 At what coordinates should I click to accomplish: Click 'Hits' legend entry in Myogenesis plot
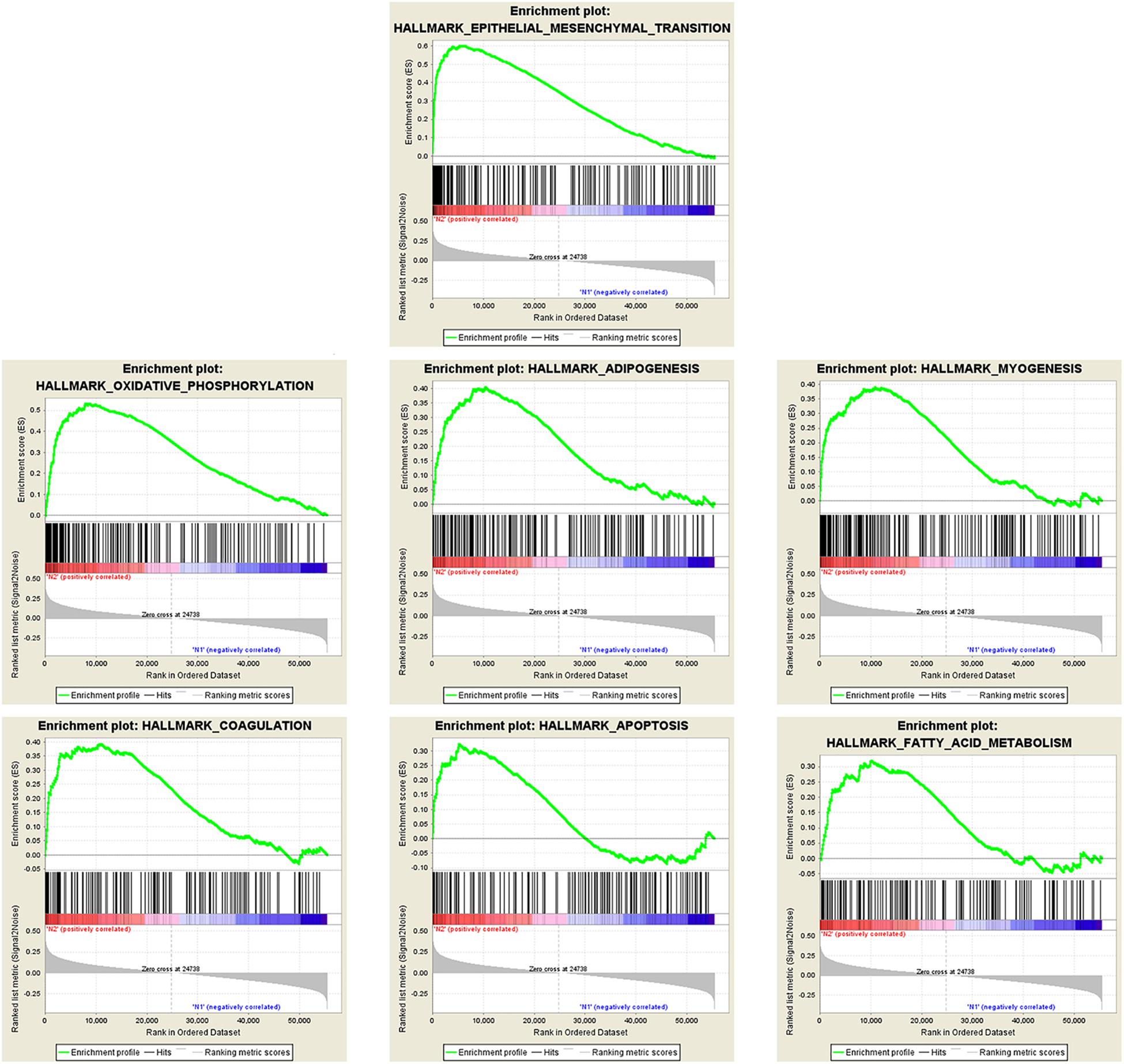coord(932,696)
